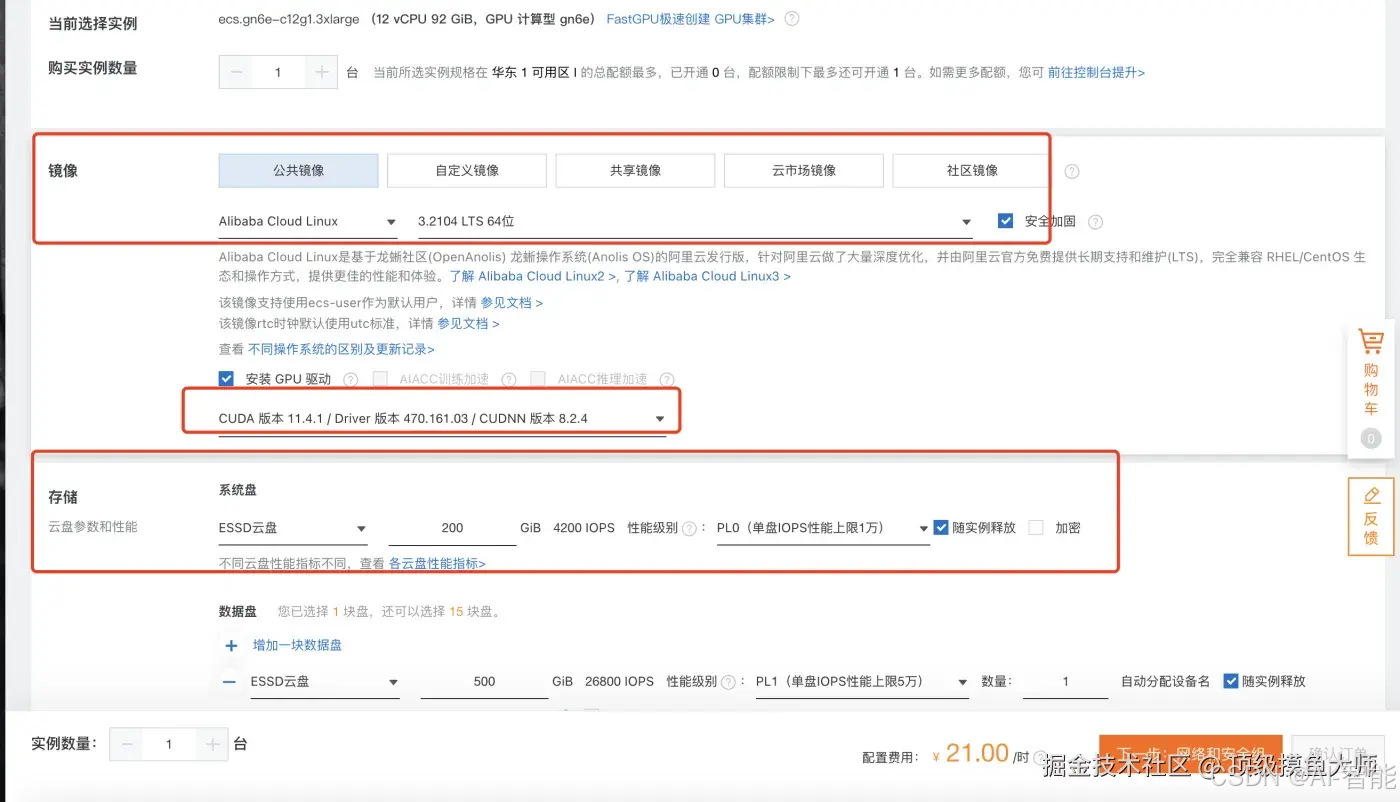The height and width of the screenshot is (802, 1400).
Task: Open the 反馈 feedback panel
Action: point(1371,516)
